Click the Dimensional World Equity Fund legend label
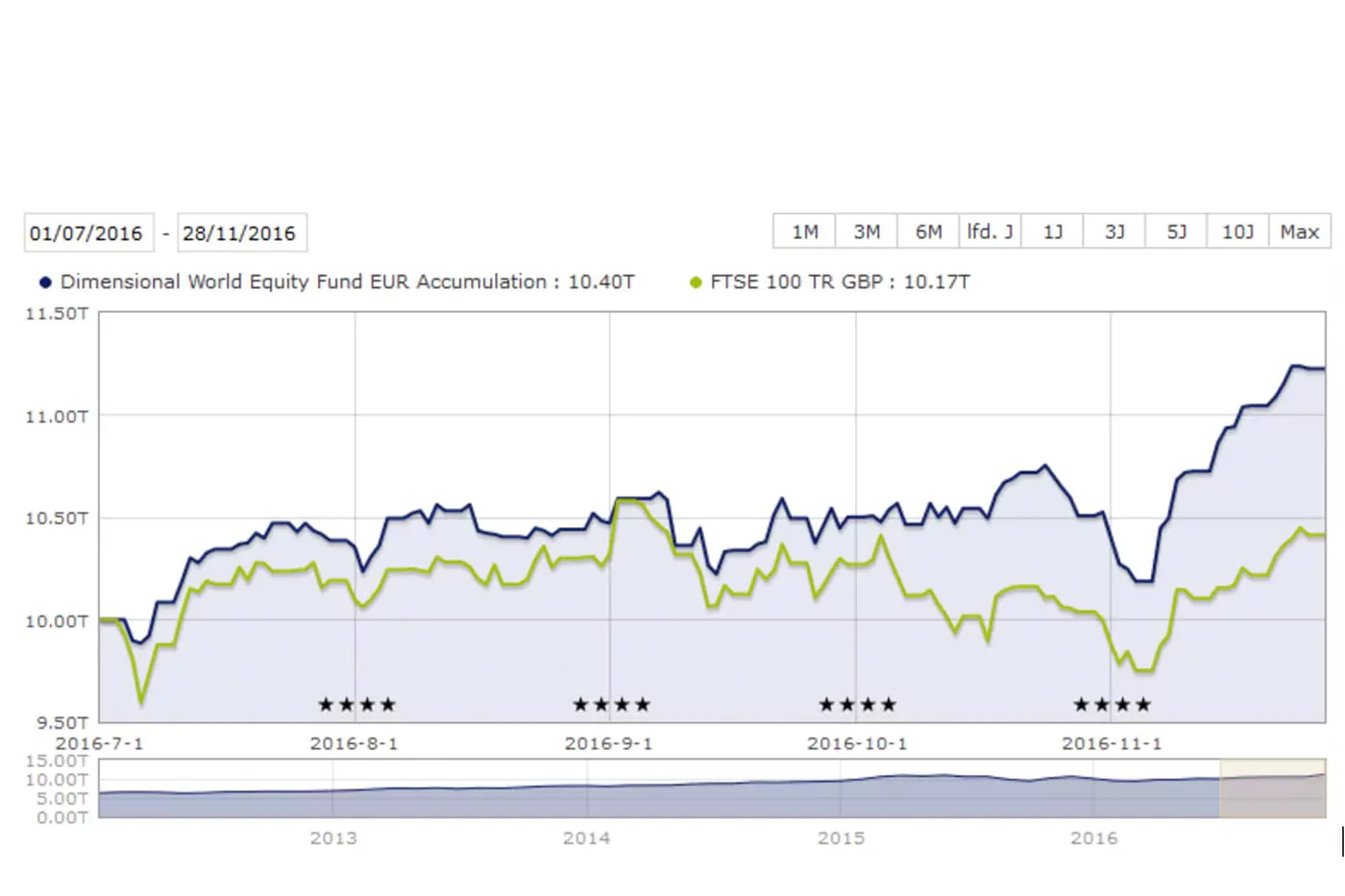 (x=347, y=282)
